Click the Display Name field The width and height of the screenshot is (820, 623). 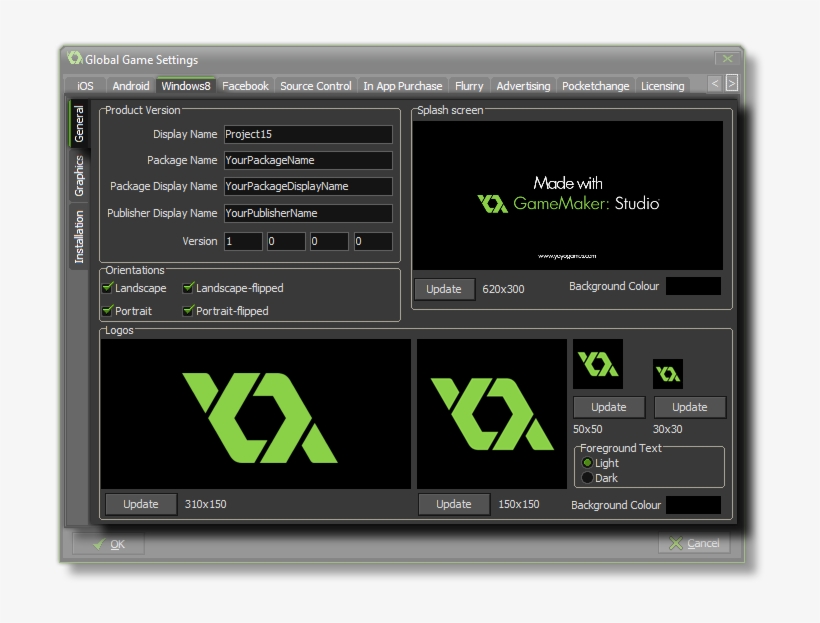308,134
